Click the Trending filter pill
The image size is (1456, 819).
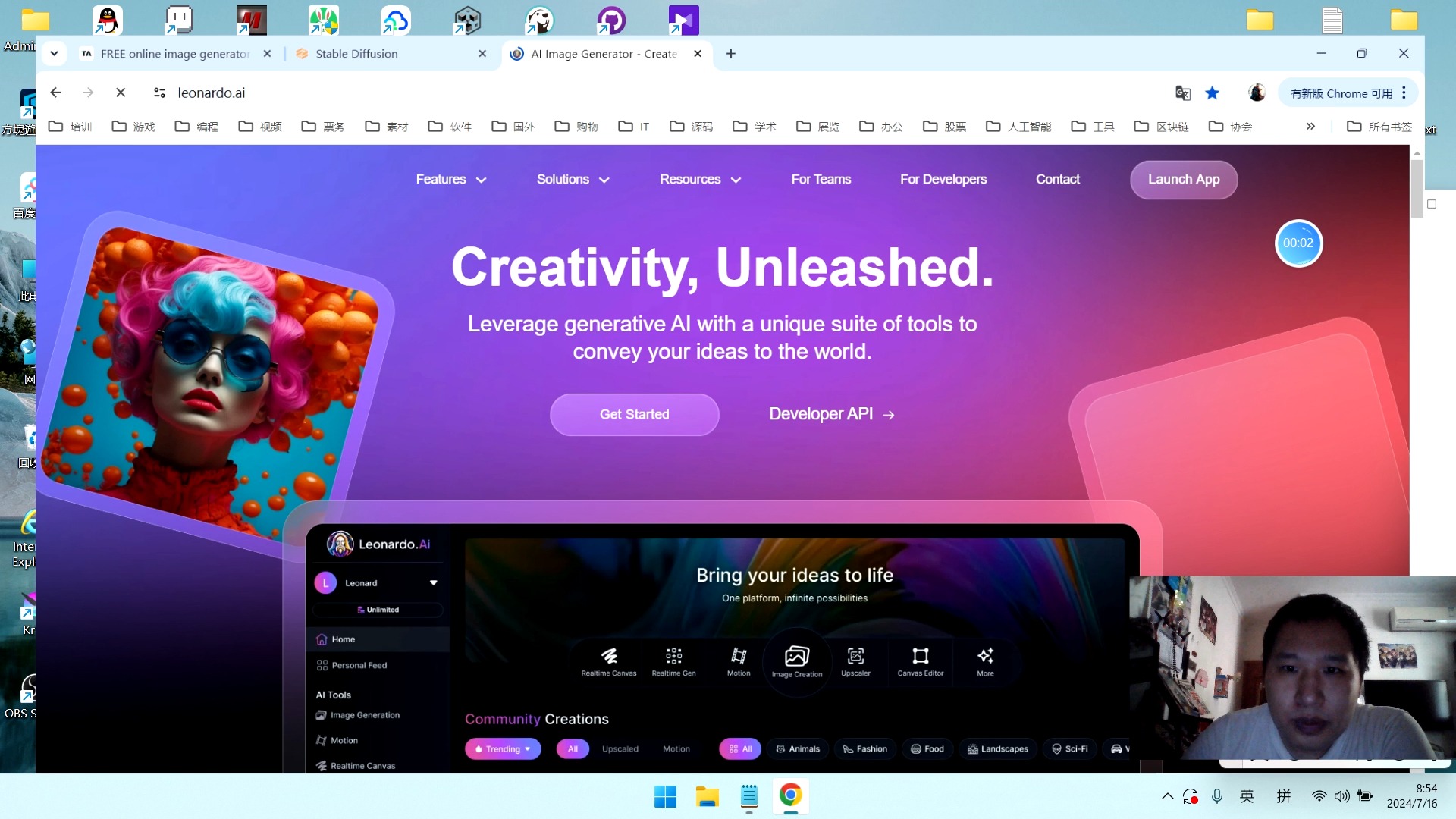(503, 749)
